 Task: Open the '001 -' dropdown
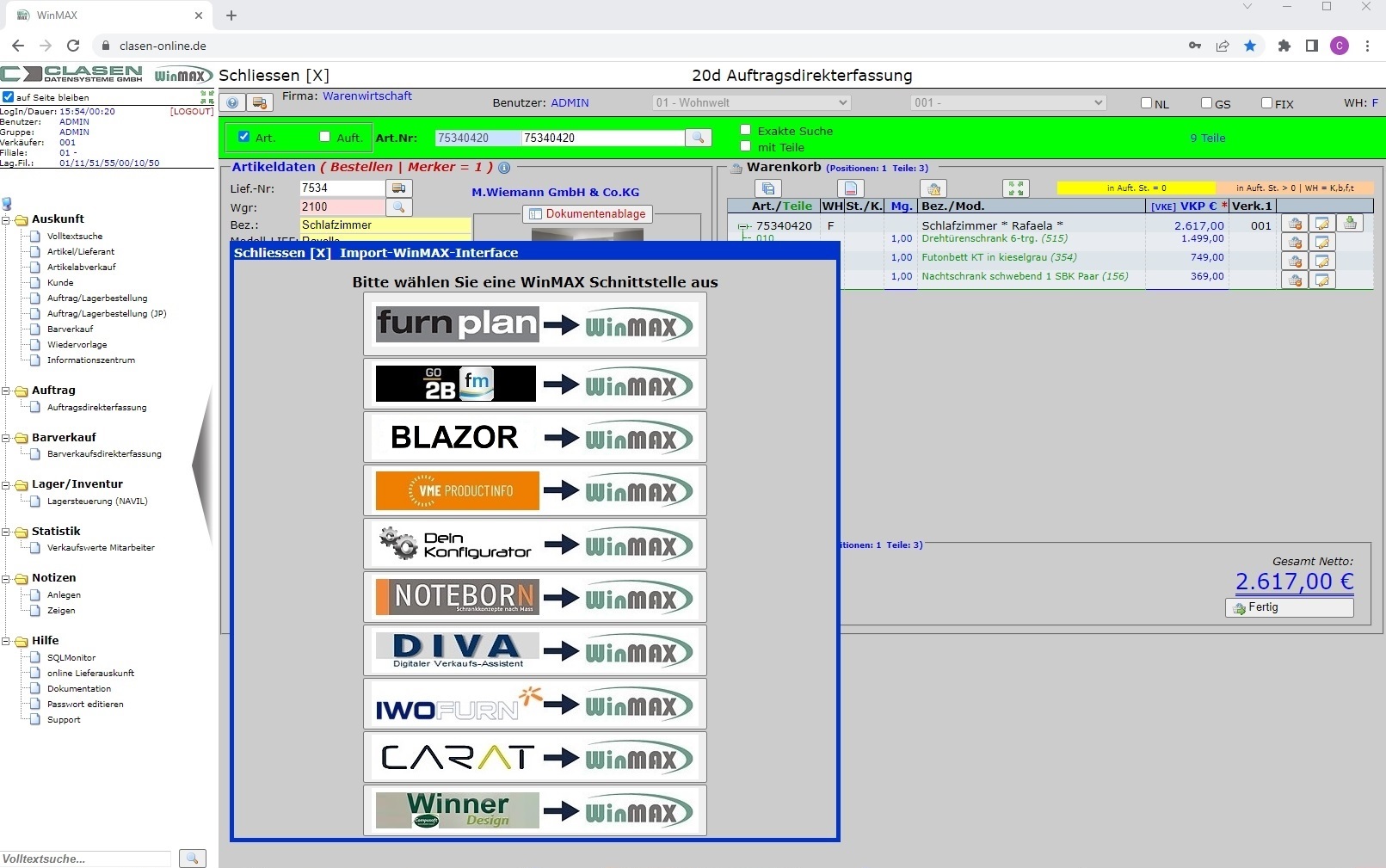click(x=1008, y=102)
